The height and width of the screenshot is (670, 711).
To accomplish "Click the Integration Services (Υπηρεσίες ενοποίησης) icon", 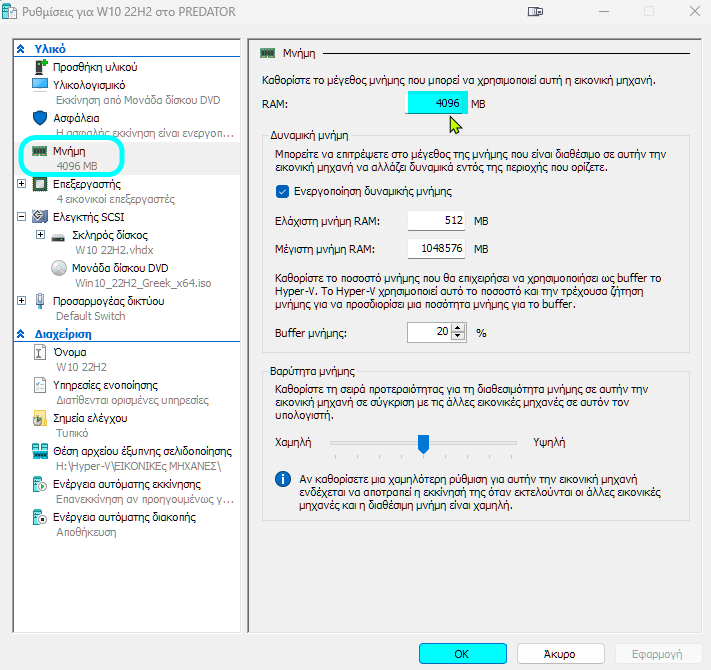I will 40,385.
